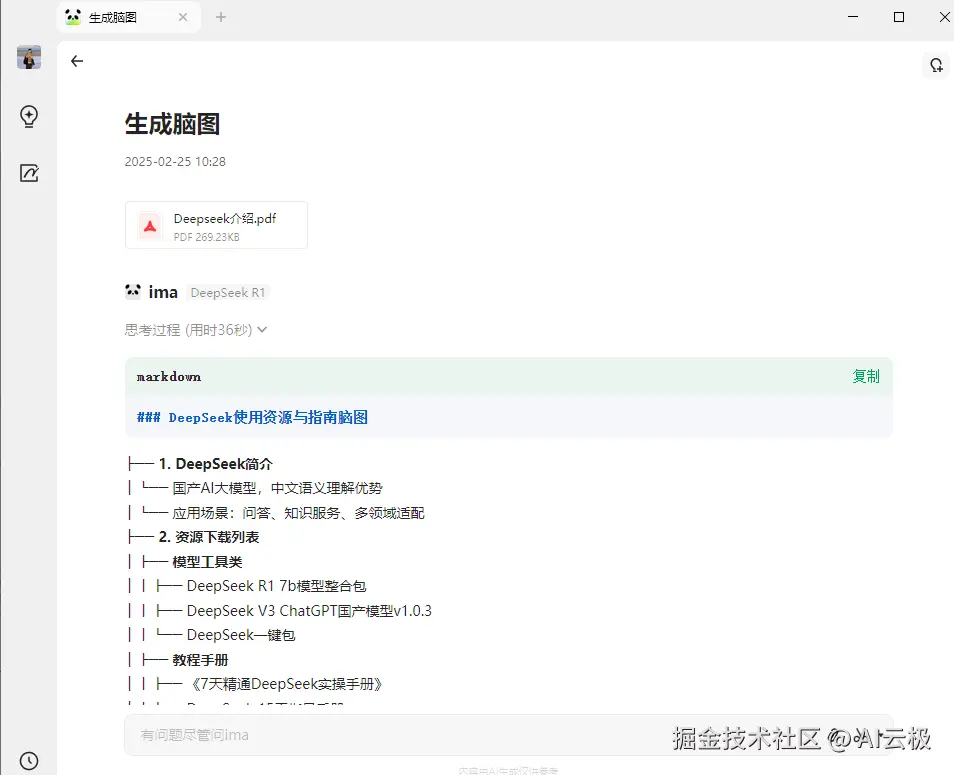Viewport: 954px width, 775px height.
Task: Click the new conversation icon top right
Action: (x=936, y=64)
